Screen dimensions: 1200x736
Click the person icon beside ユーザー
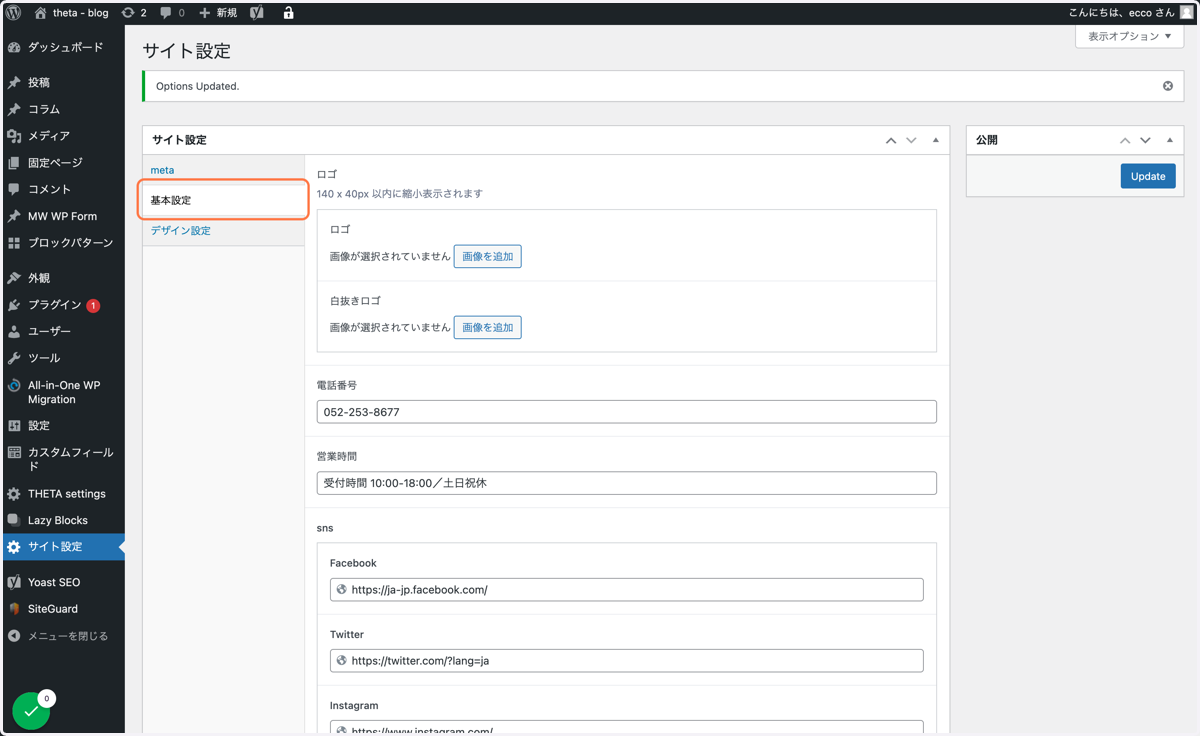click(14, 331)
